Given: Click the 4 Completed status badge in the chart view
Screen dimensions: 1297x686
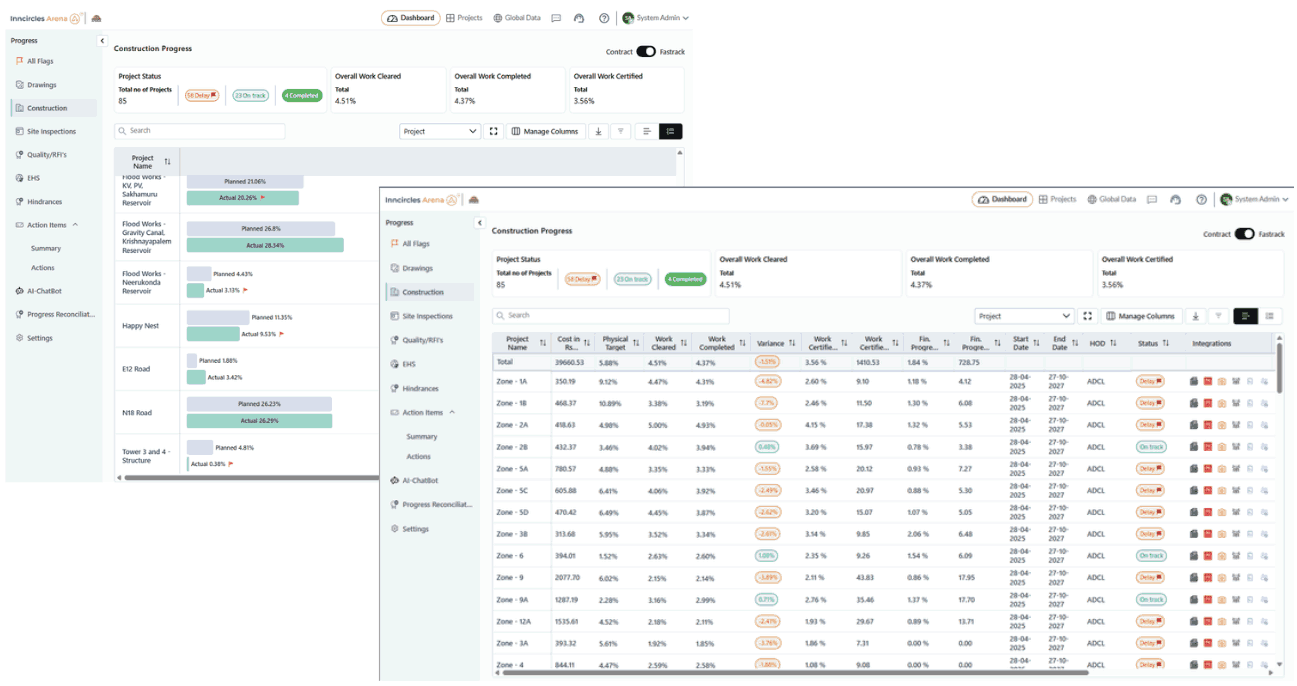Looking at the screenshot, I should 301,96.
